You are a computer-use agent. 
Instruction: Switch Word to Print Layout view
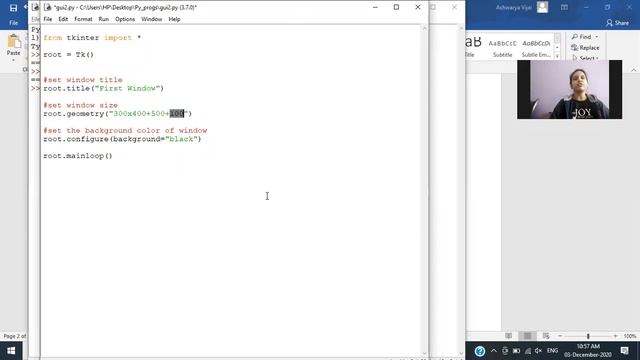(x=527, y=336)
